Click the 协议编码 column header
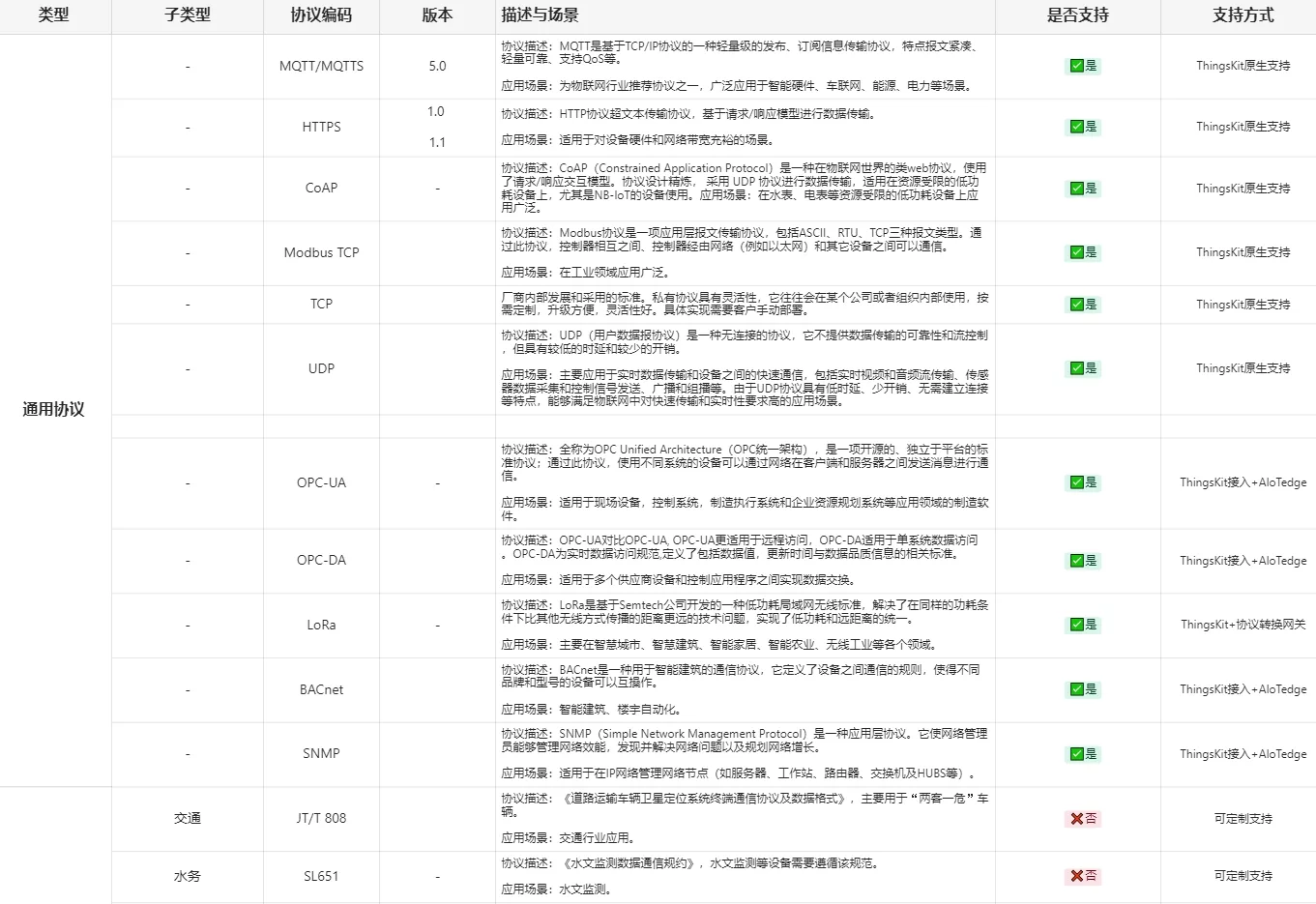1316x904 pixels. [x=321, y=15]
